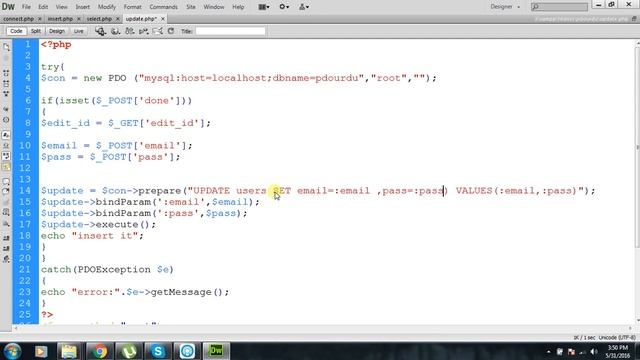Click the '$update->execute();' code line
Viewport: 640px width, 360px height.
[98, 224]
